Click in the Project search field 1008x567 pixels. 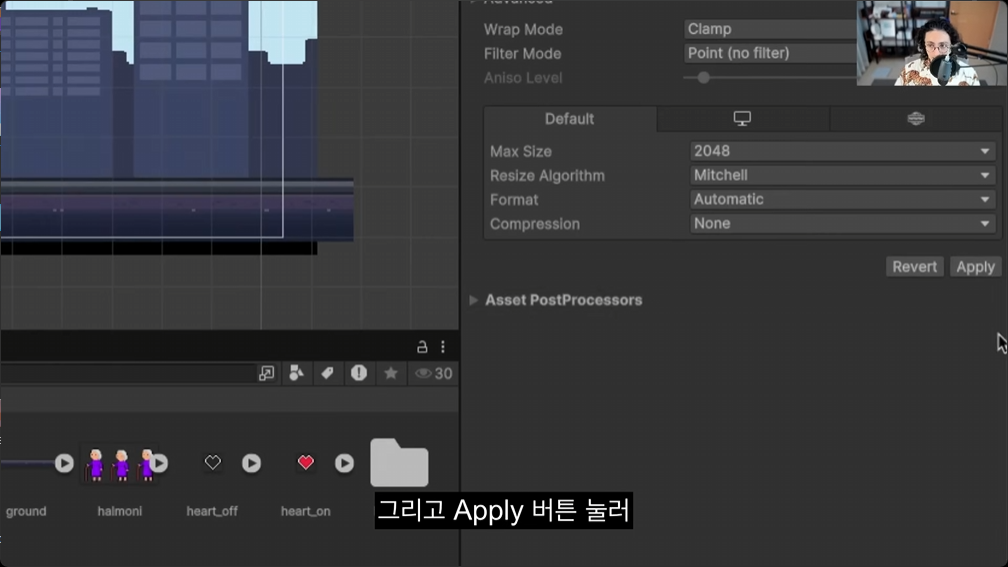[x=127, y=374]
